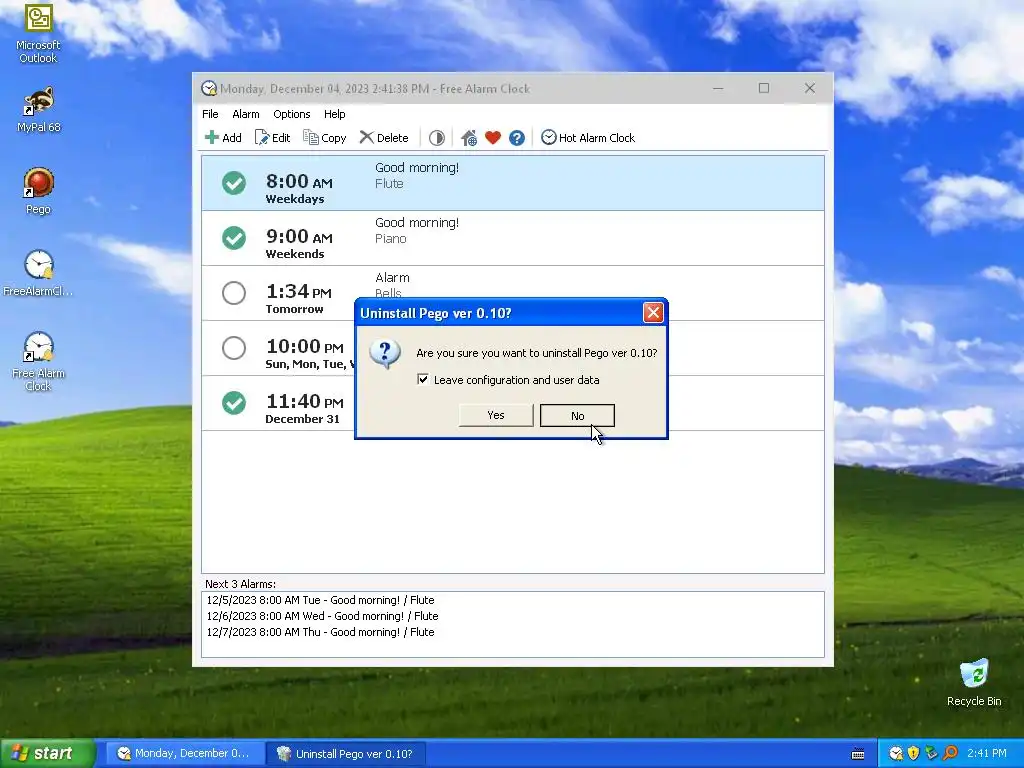Click the Edit alarm toolbar button
Screen dimensions: 1024x768
click(272, 138)
